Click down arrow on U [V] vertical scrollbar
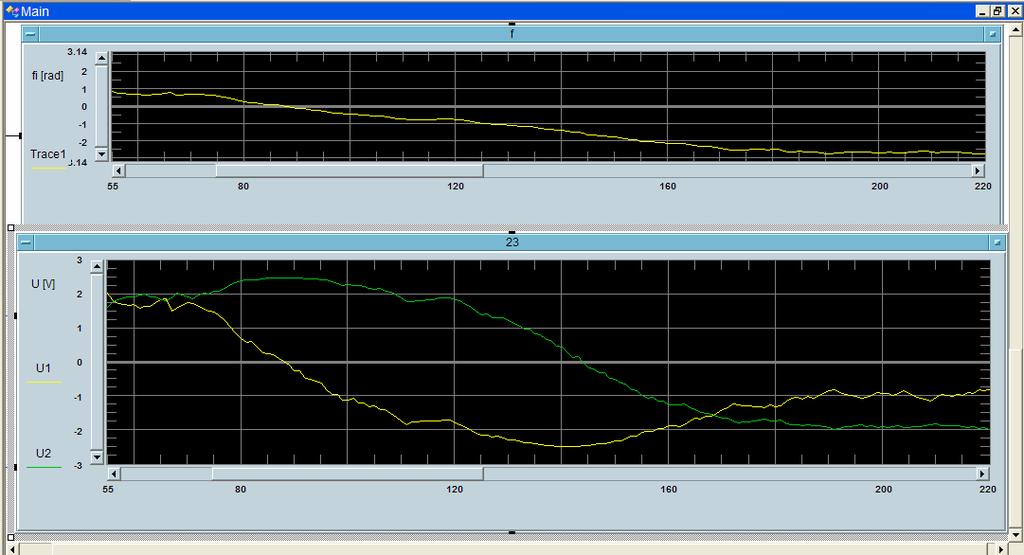Viewport: 1024px width, 555px height. click(97, 457)
